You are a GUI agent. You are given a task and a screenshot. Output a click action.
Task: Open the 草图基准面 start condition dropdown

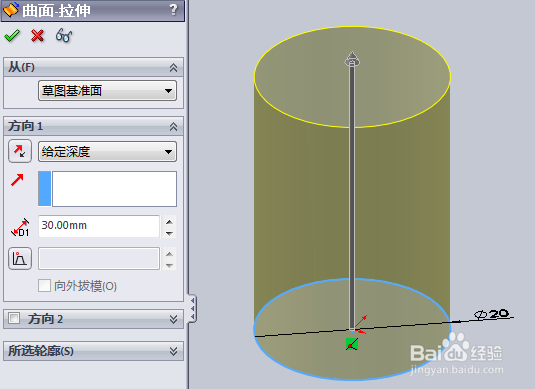[x=107, y=91]
